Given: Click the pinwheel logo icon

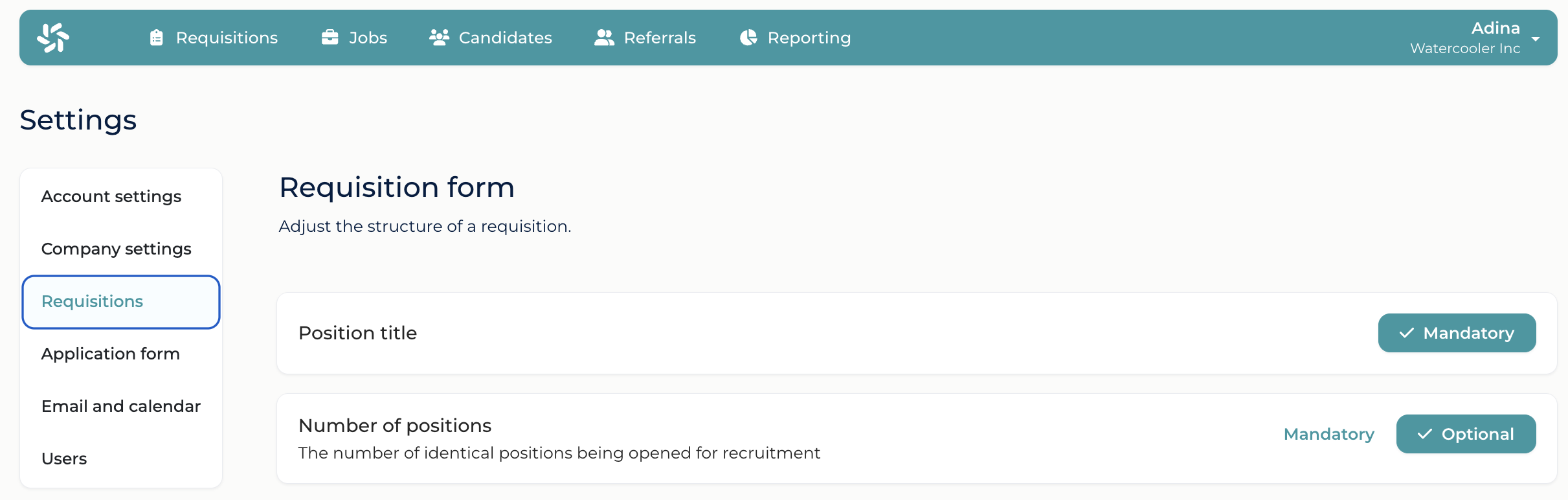Looking at the screenshot, I should (53, 38).
